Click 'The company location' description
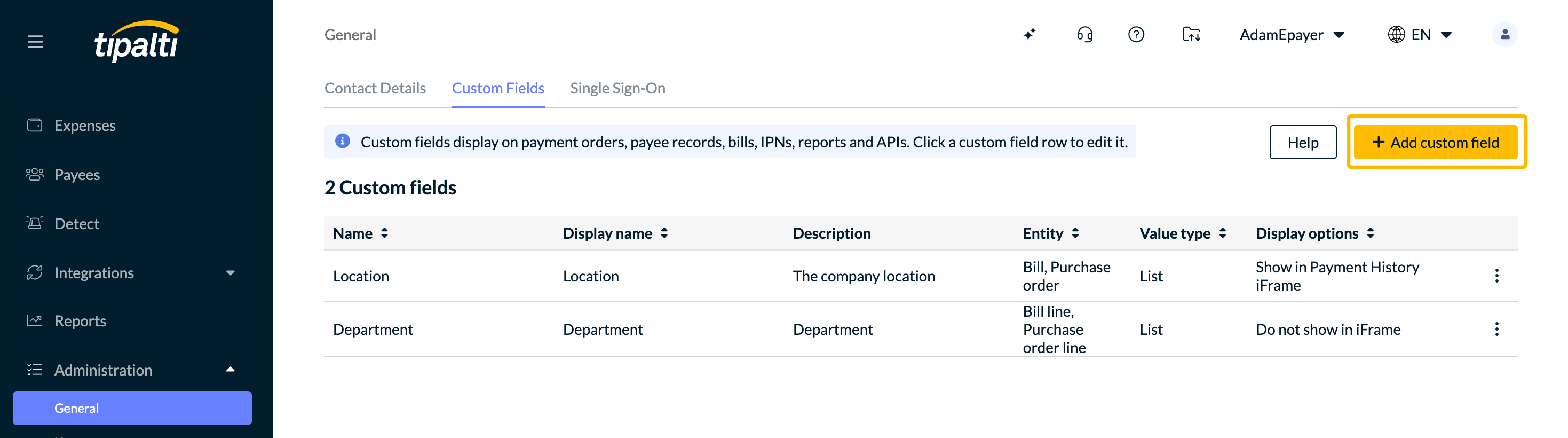 point(864,276)
